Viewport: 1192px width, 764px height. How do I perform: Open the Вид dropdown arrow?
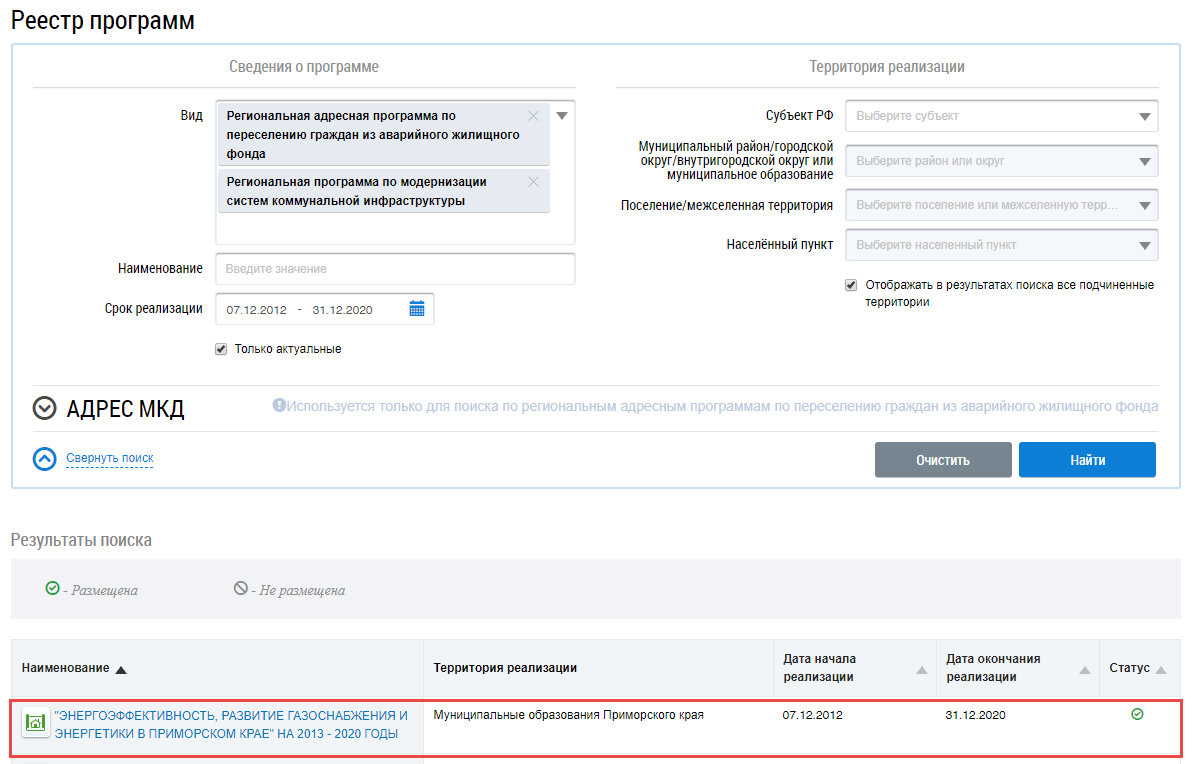pos(562,116)
